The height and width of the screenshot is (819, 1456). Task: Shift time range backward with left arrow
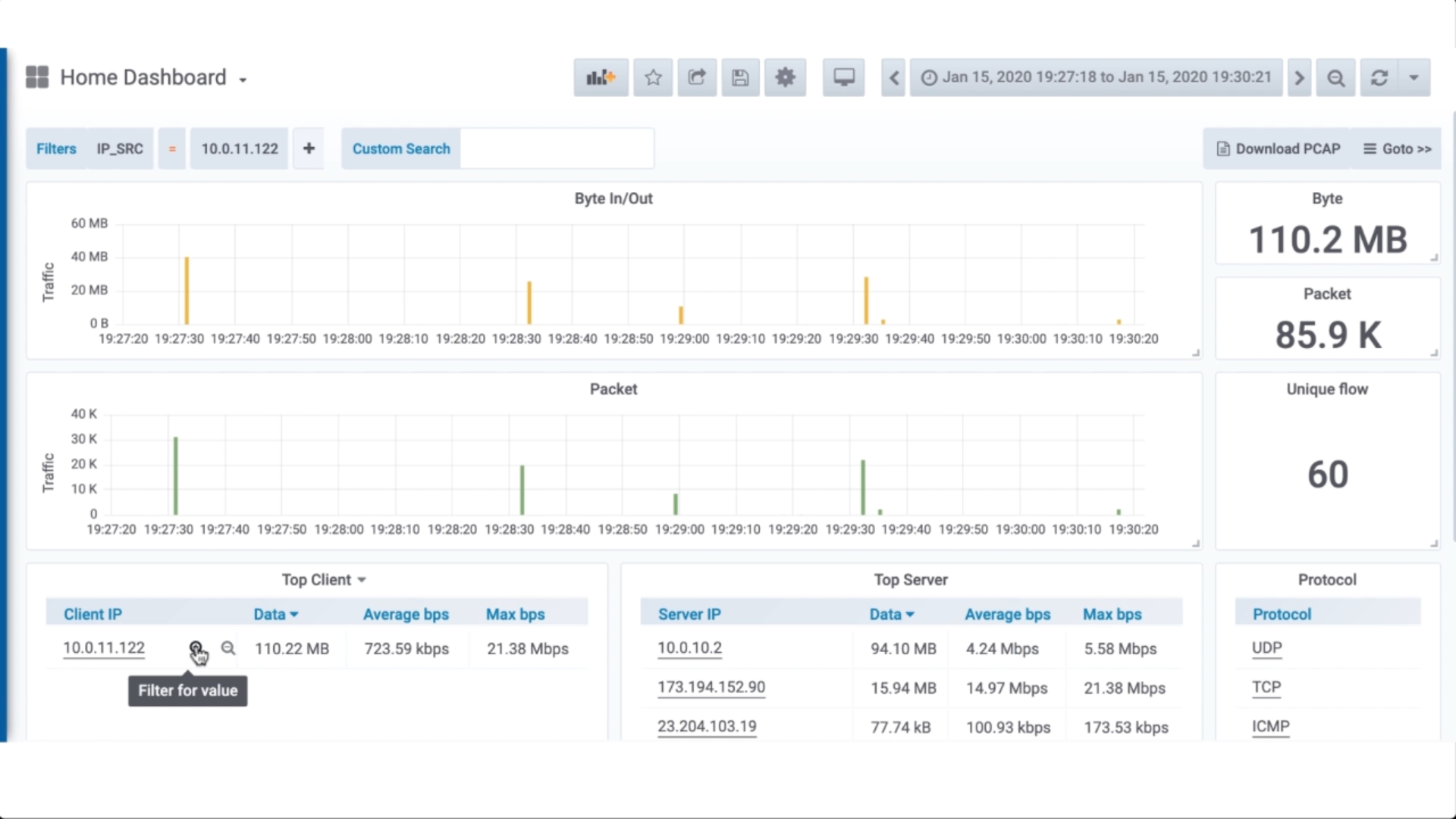[894, 77]
